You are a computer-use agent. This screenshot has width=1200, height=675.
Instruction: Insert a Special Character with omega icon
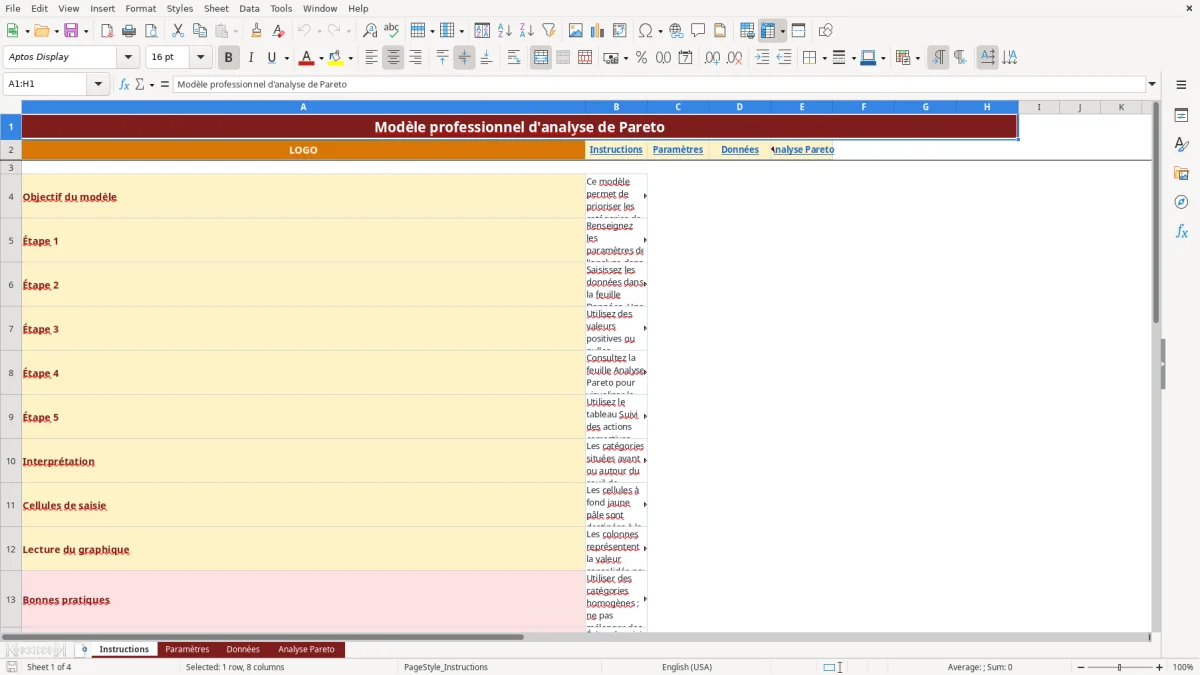point(646,31)
